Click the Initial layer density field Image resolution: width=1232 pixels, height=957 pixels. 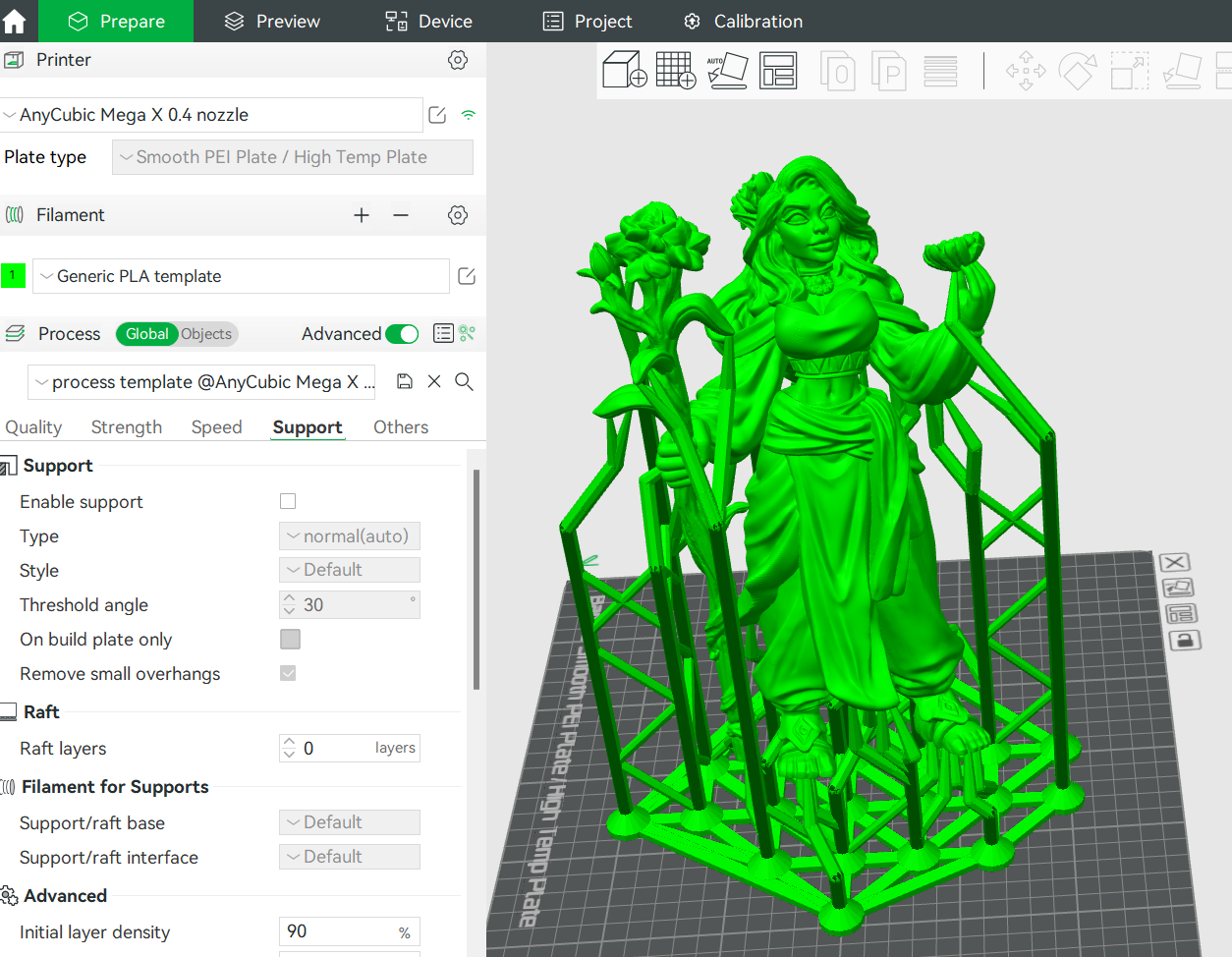pos(350,931)
